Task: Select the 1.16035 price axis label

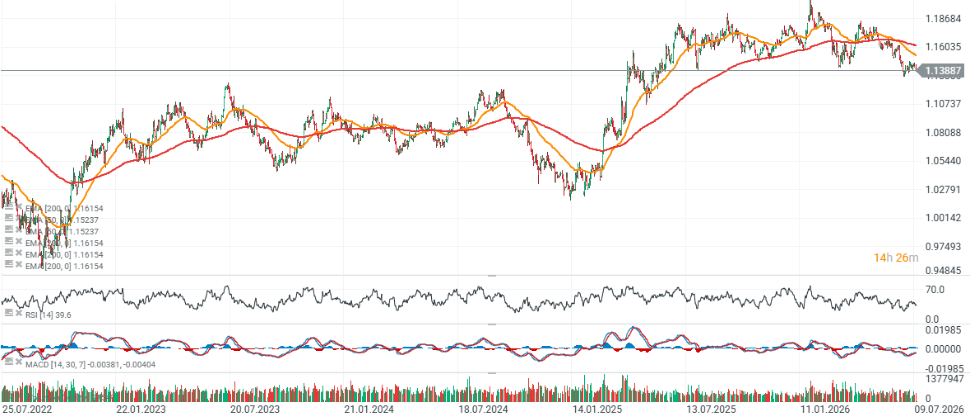Action: click(x=943, y=46)
